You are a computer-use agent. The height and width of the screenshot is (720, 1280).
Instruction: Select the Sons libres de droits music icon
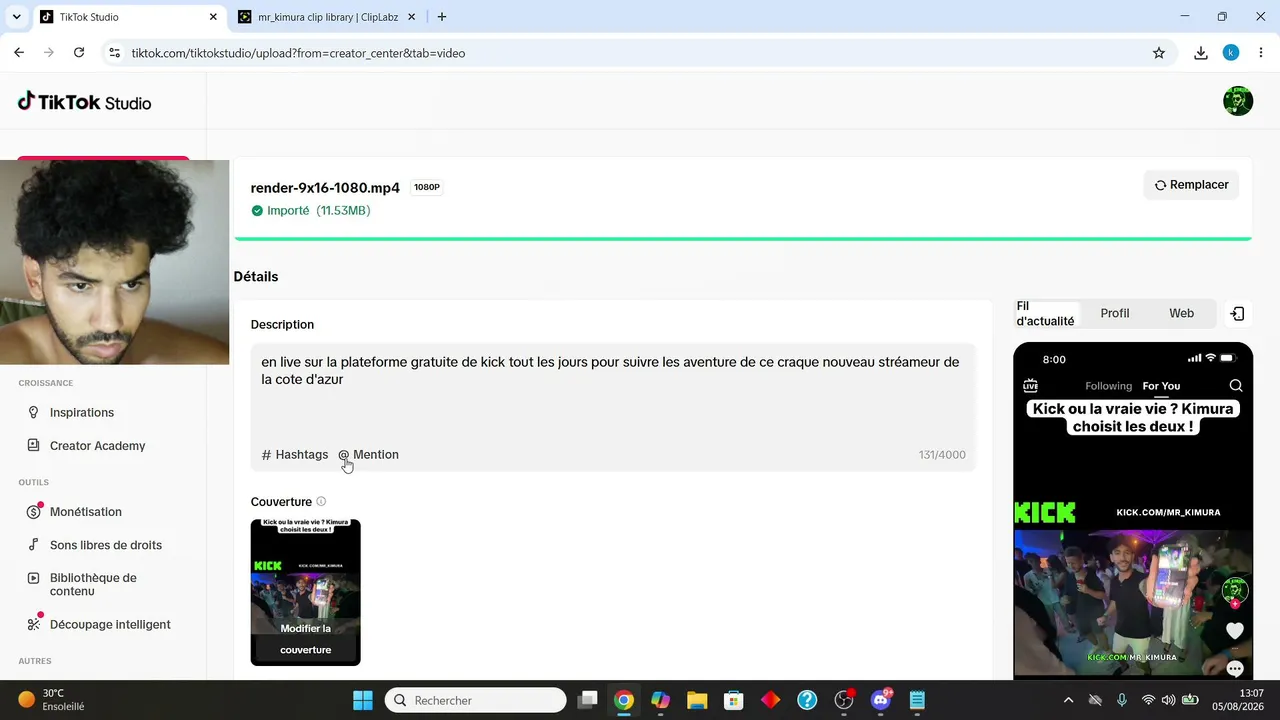(33, 545)
